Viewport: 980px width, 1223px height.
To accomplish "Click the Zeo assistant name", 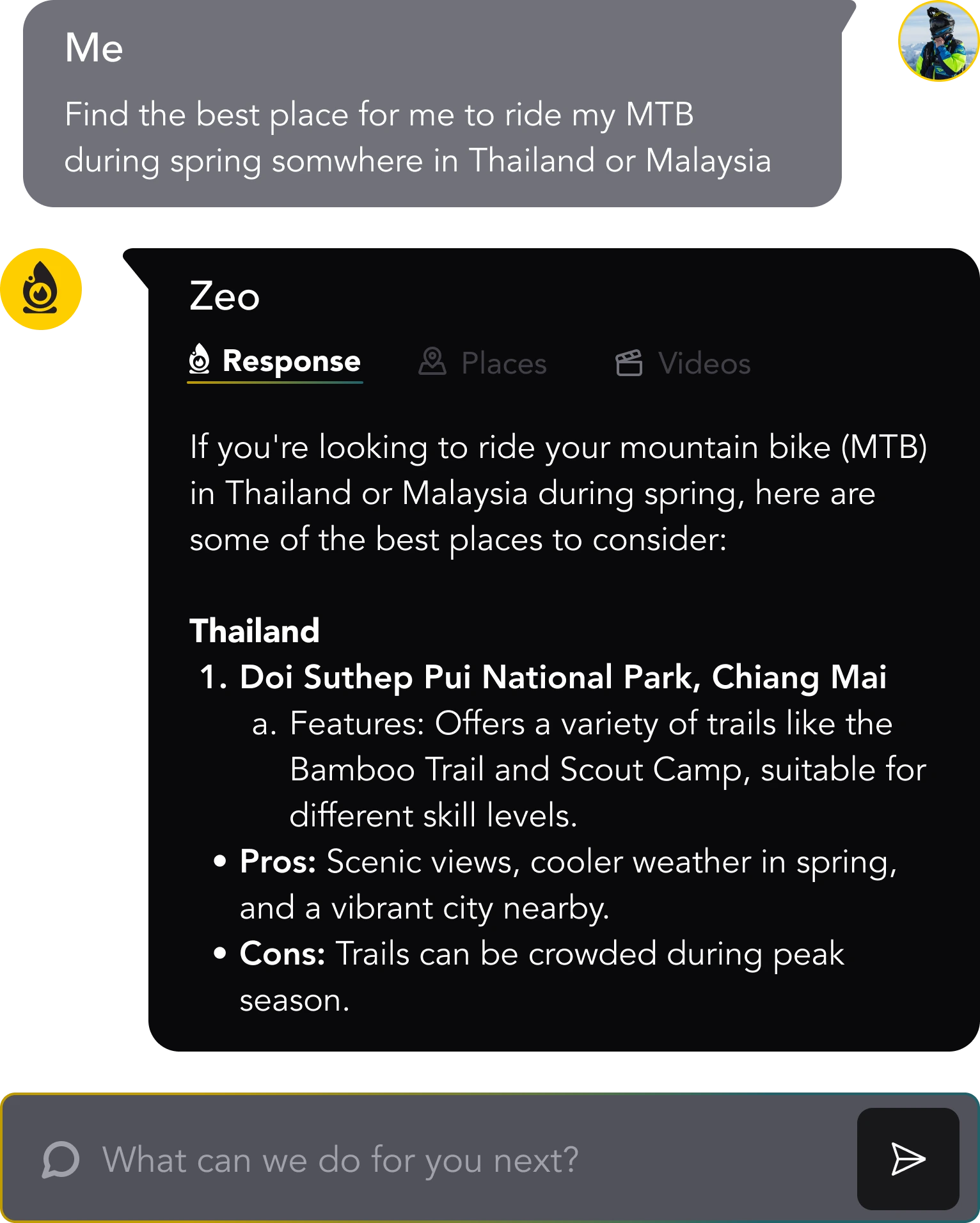I will point(225,296).
